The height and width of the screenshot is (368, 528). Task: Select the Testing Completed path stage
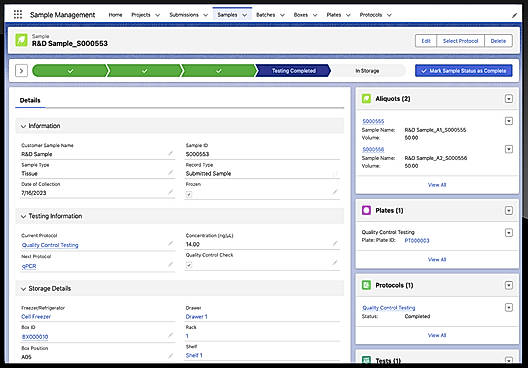294,71
